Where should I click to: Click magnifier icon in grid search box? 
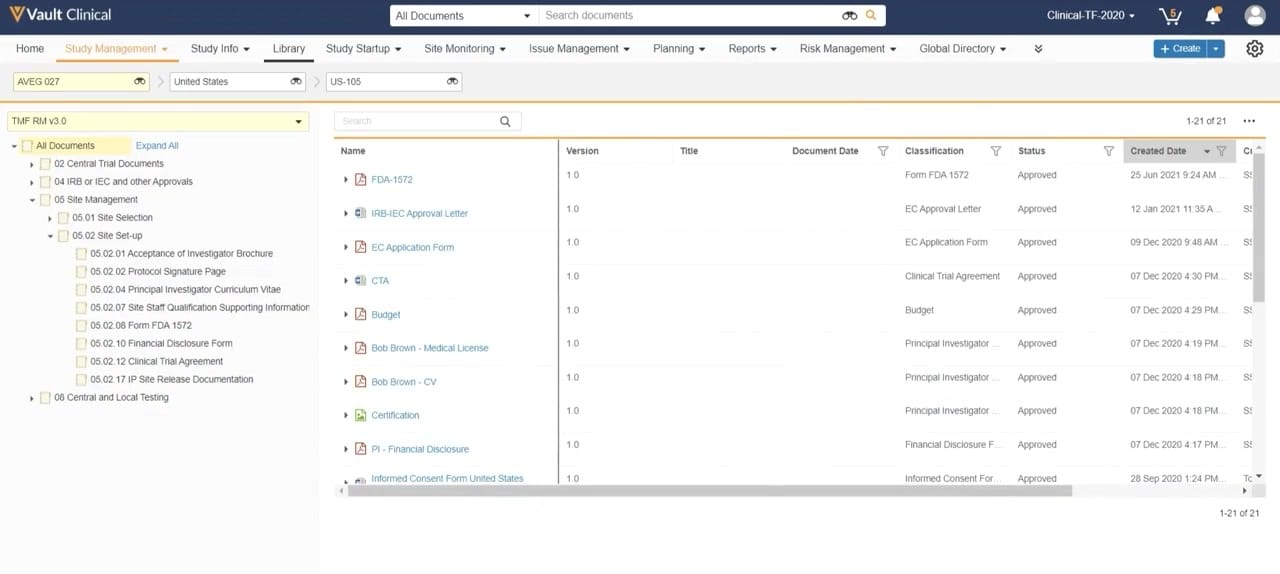[505, 121]
